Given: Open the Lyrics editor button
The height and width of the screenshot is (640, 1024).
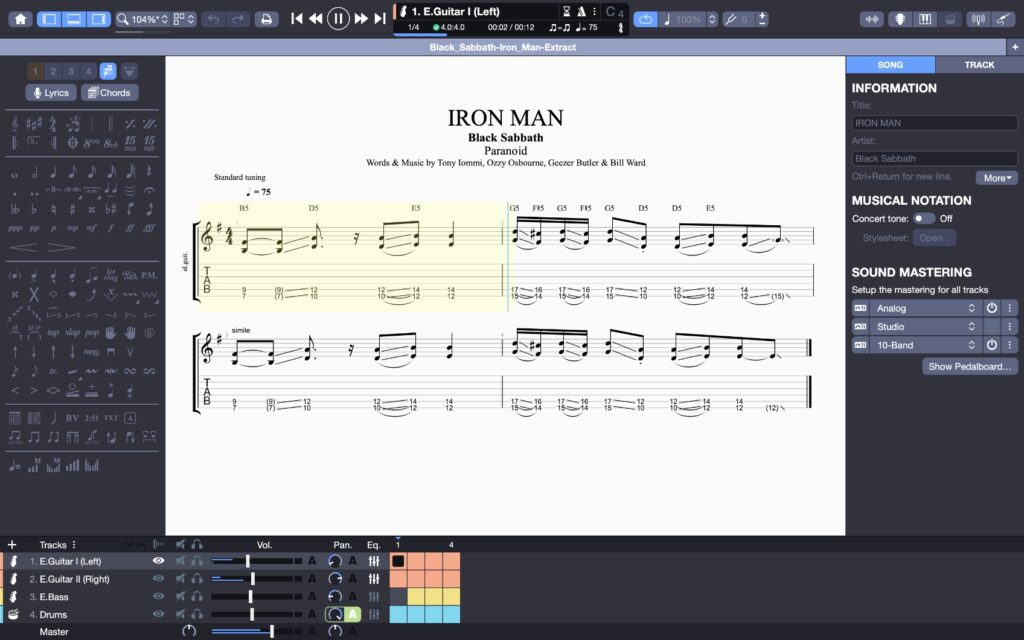Looking at the screenshot, I should pos(51,93).
